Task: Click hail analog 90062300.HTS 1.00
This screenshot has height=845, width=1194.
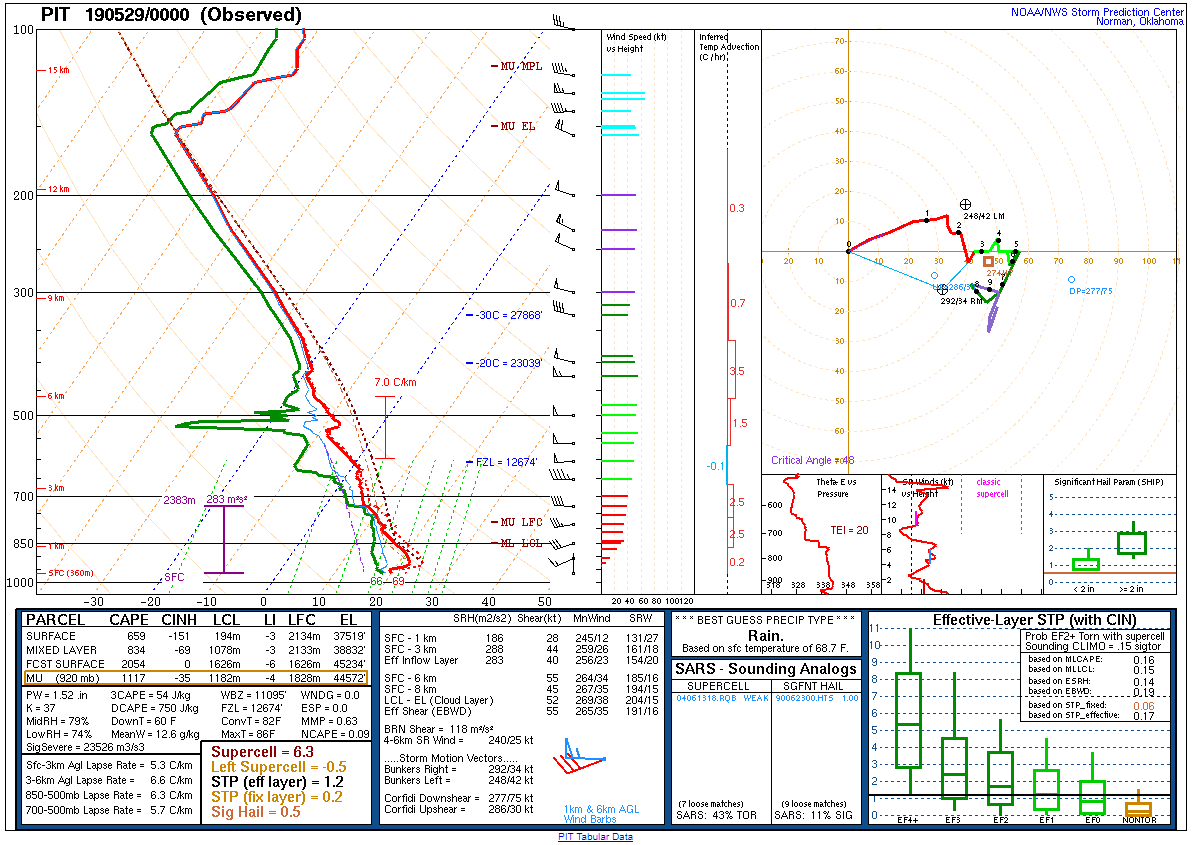Action: 816,698
